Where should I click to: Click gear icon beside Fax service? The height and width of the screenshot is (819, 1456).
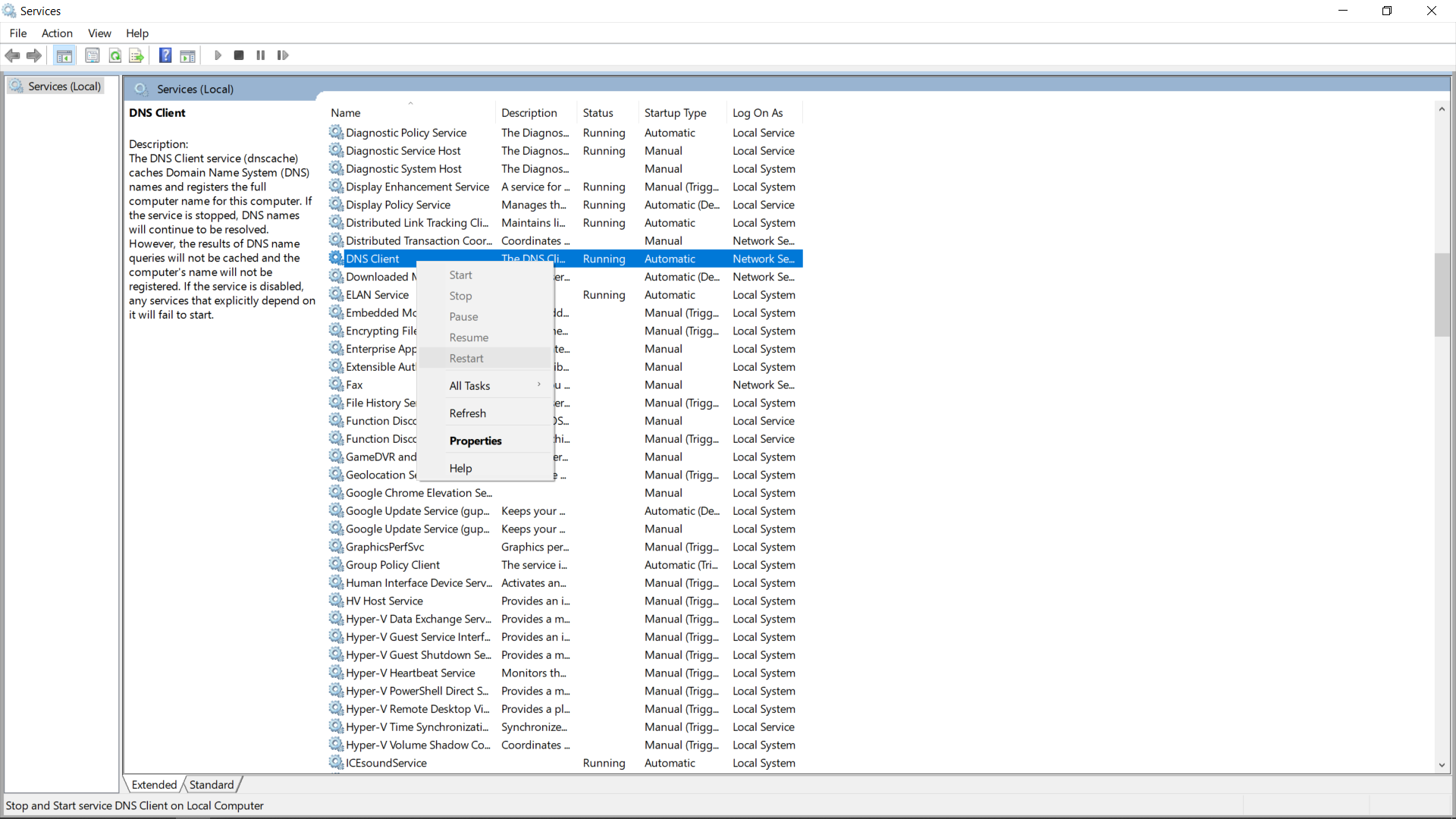336,384
